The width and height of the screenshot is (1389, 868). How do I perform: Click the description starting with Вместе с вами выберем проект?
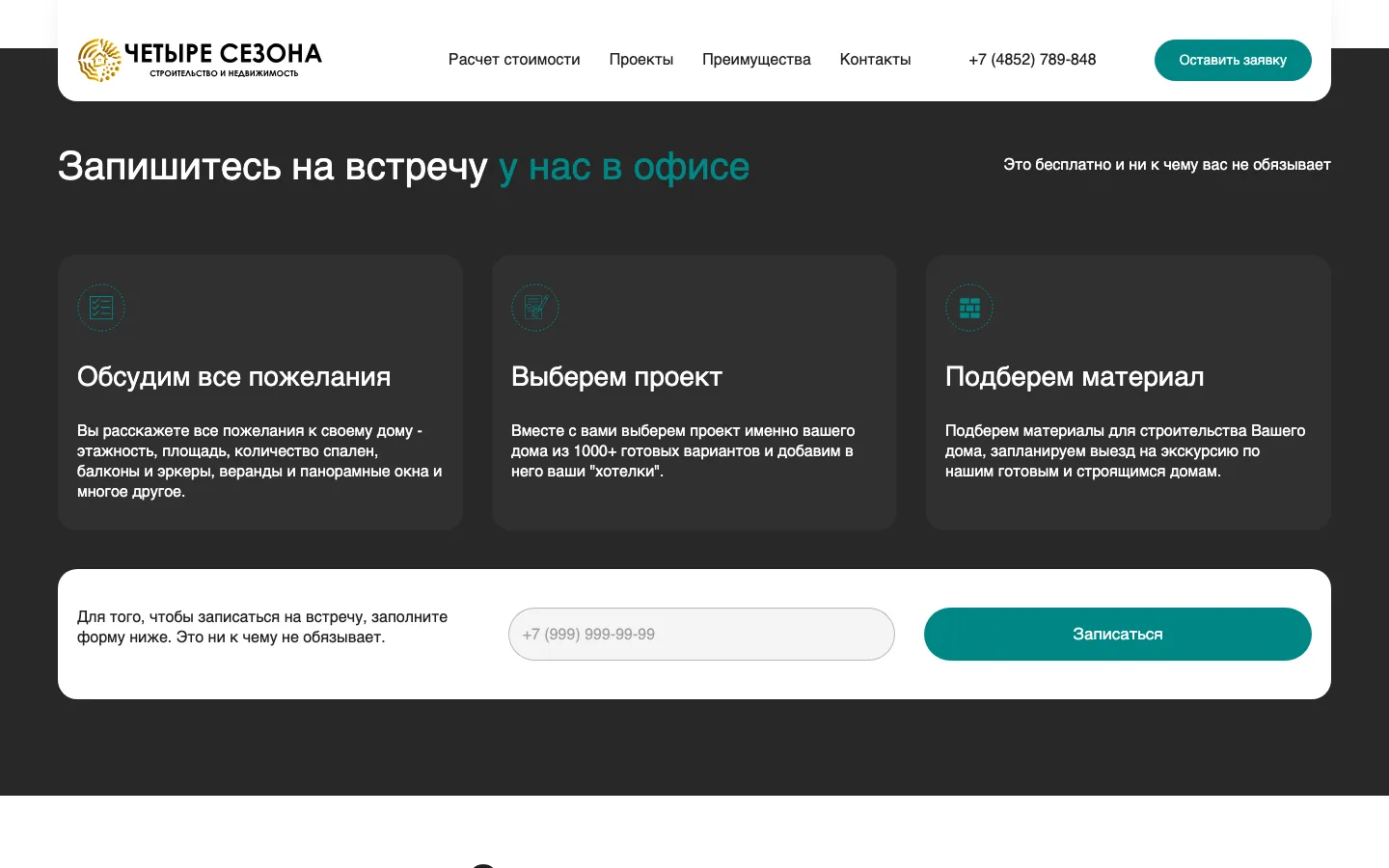click(x=683, y=451)
